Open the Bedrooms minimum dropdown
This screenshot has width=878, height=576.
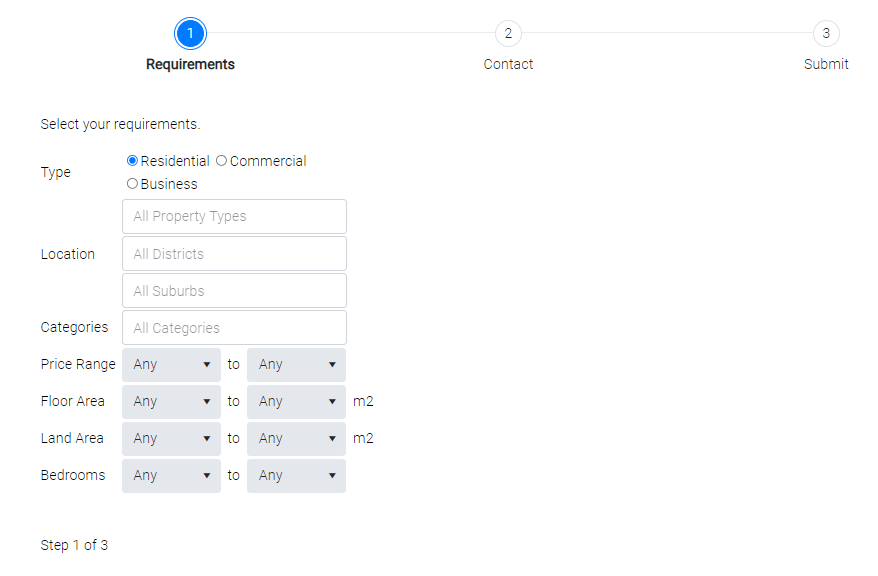pos(171,475)
